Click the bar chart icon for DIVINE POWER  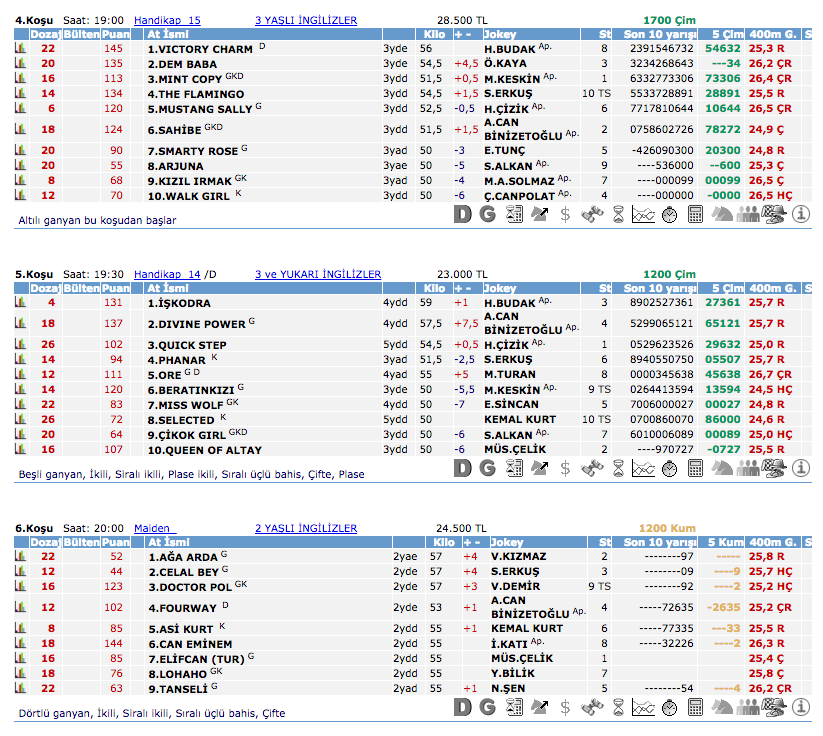coord(19,324)
